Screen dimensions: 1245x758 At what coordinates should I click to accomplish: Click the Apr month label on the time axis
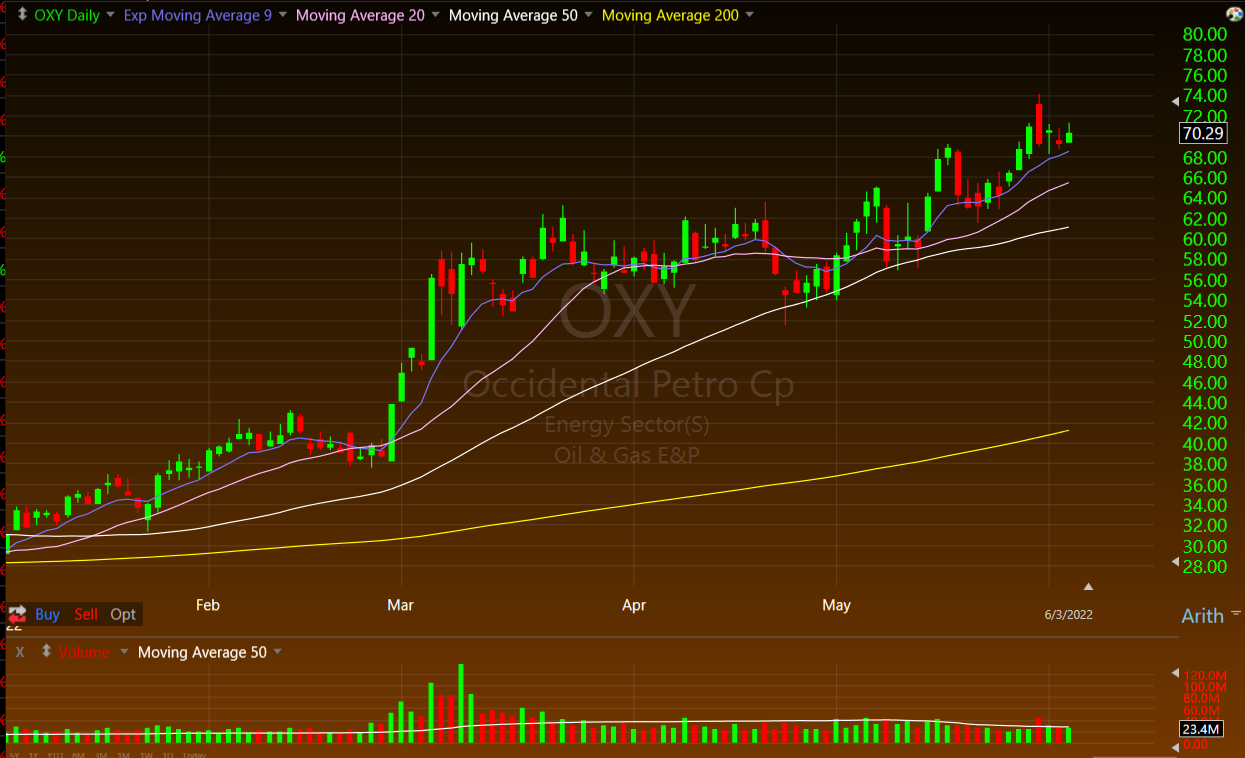click(633, 605)
